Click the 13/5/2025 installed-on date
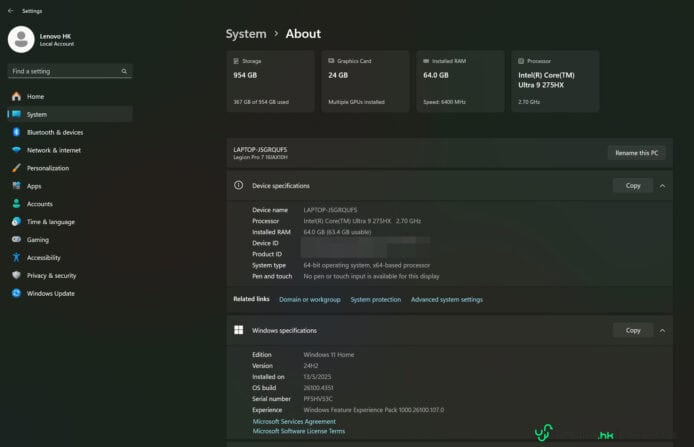 pyautogui.click(x=317, y=377)
